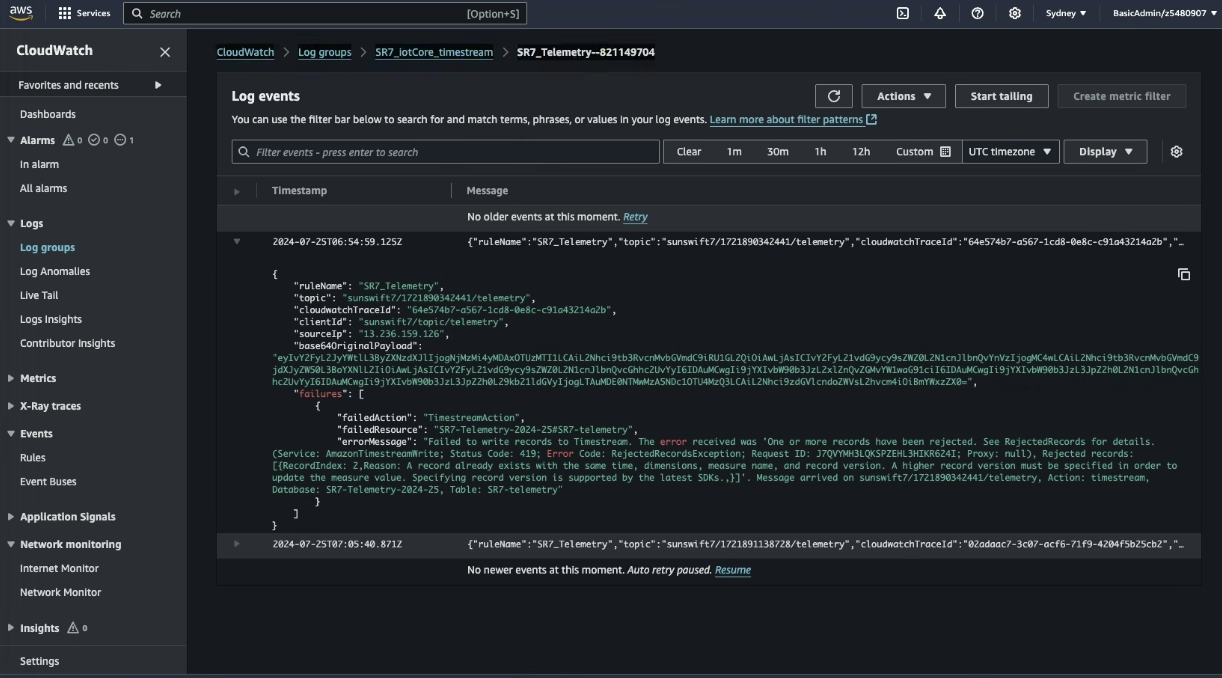The width and height of the screenshot is (1222, 678).
Task: Expand the Insights section
Action: [x=11, y=628]
